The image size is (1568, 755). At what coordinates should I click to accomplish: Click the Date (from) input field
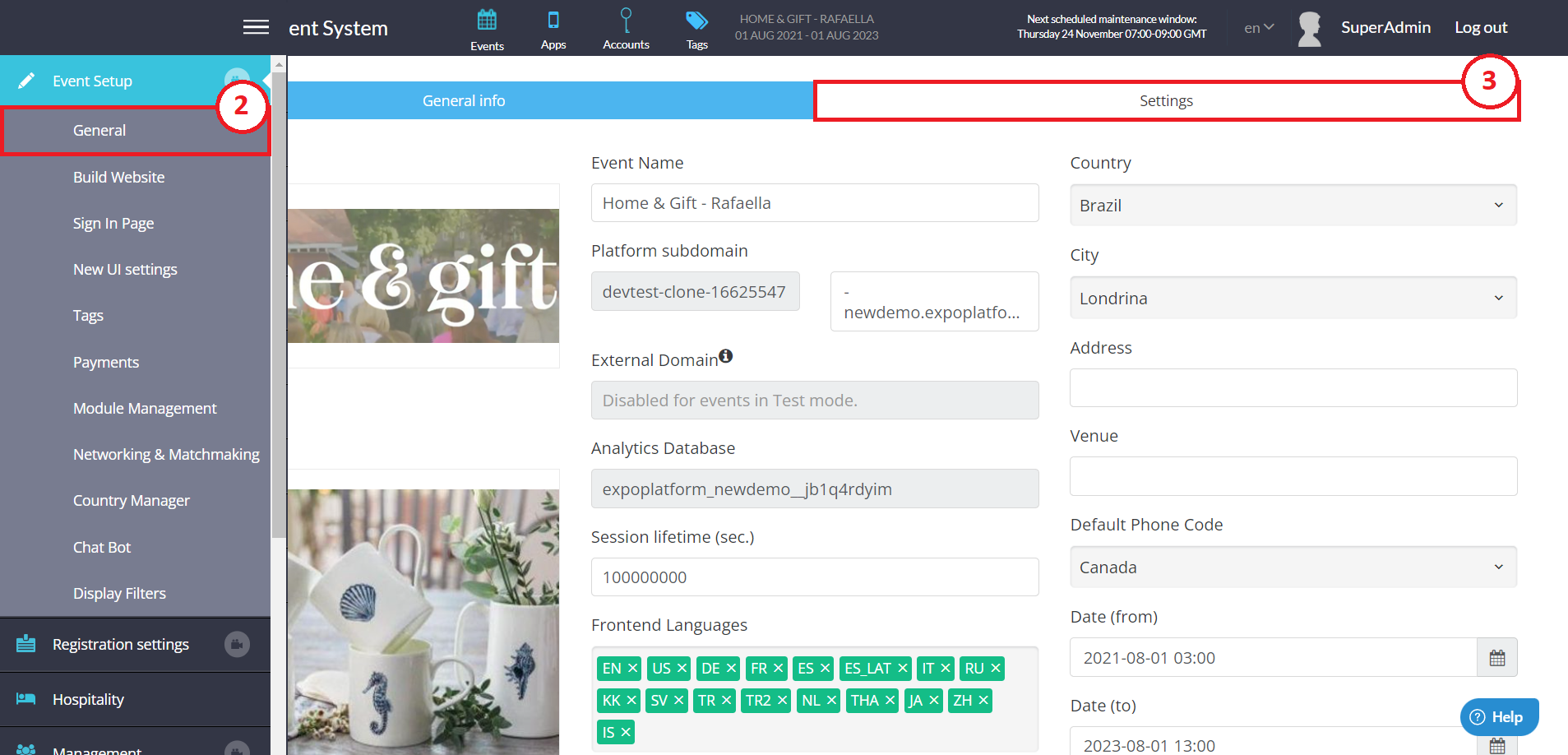[x=1273, y=658]
